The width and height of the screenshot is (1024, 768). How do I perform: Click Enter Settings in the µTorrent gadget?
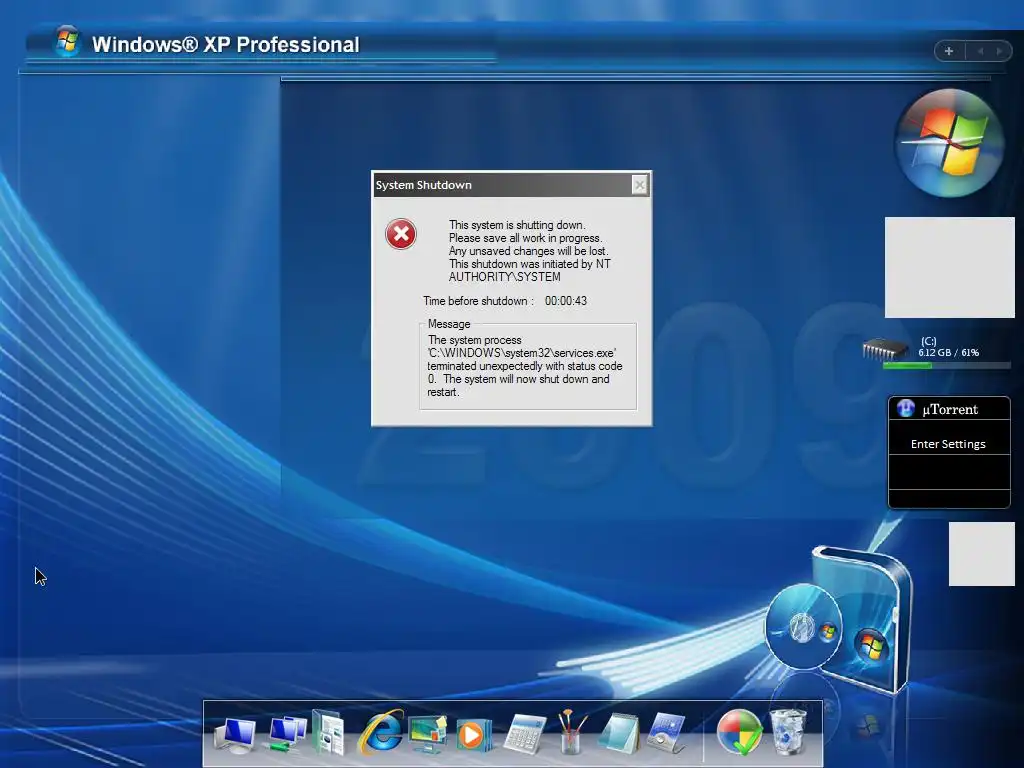coord(948,444)
